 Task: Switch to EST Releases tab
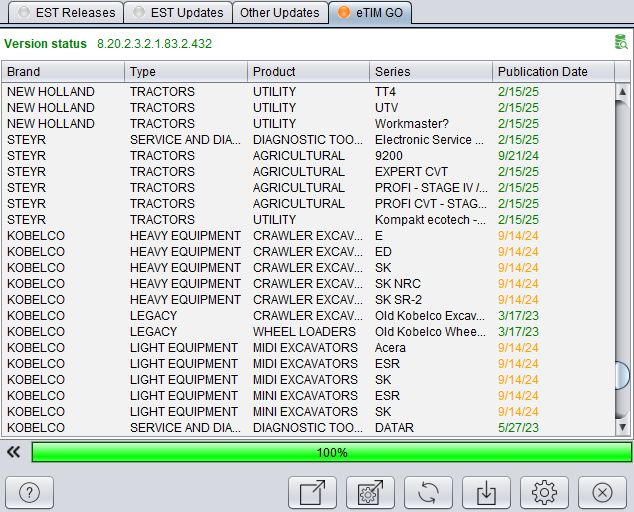(x=66, y=13)
